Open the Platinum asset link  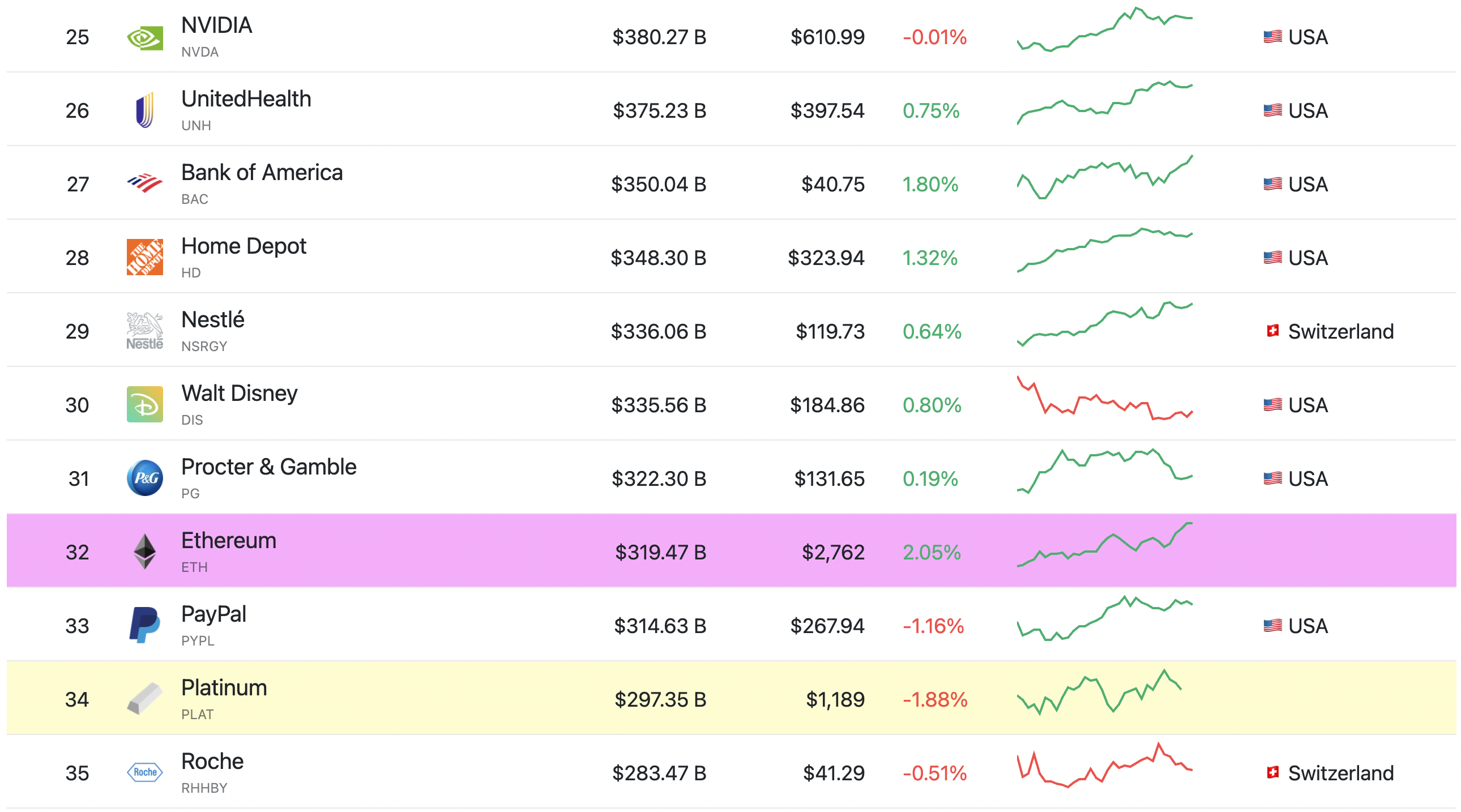pyautogui.click(x=224, y=688)
